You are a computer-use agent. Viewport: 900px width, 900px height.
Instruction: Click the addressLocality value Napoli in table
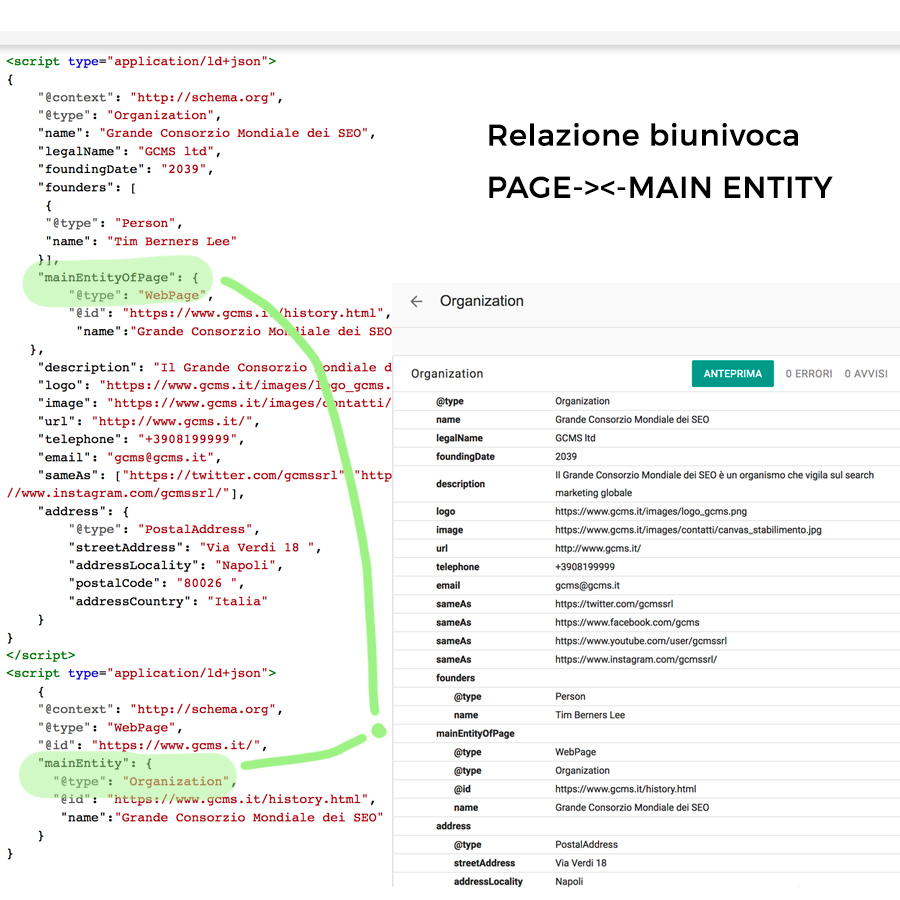click(569, 881)
